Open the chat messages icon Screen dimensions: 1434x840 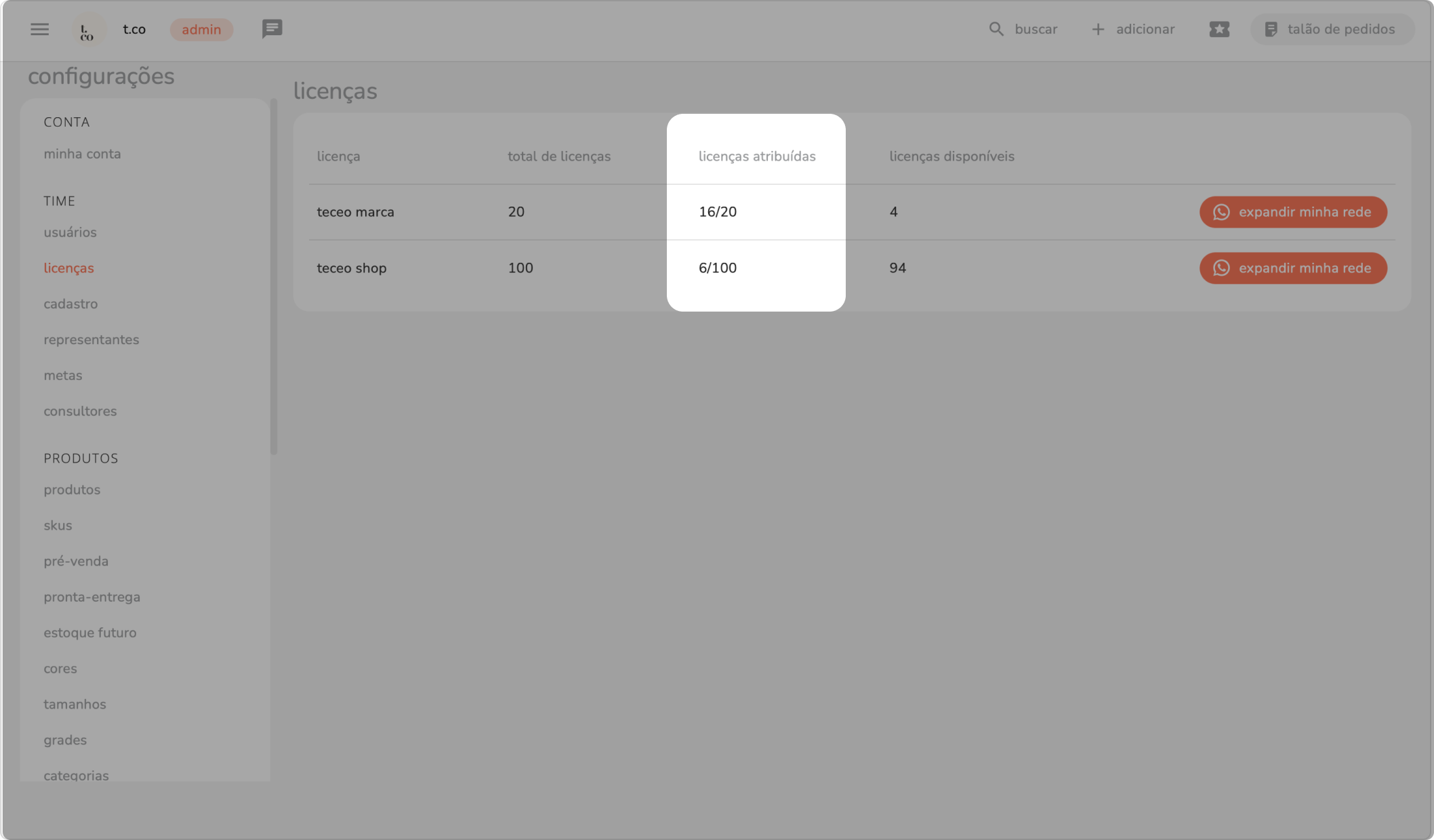272,29
